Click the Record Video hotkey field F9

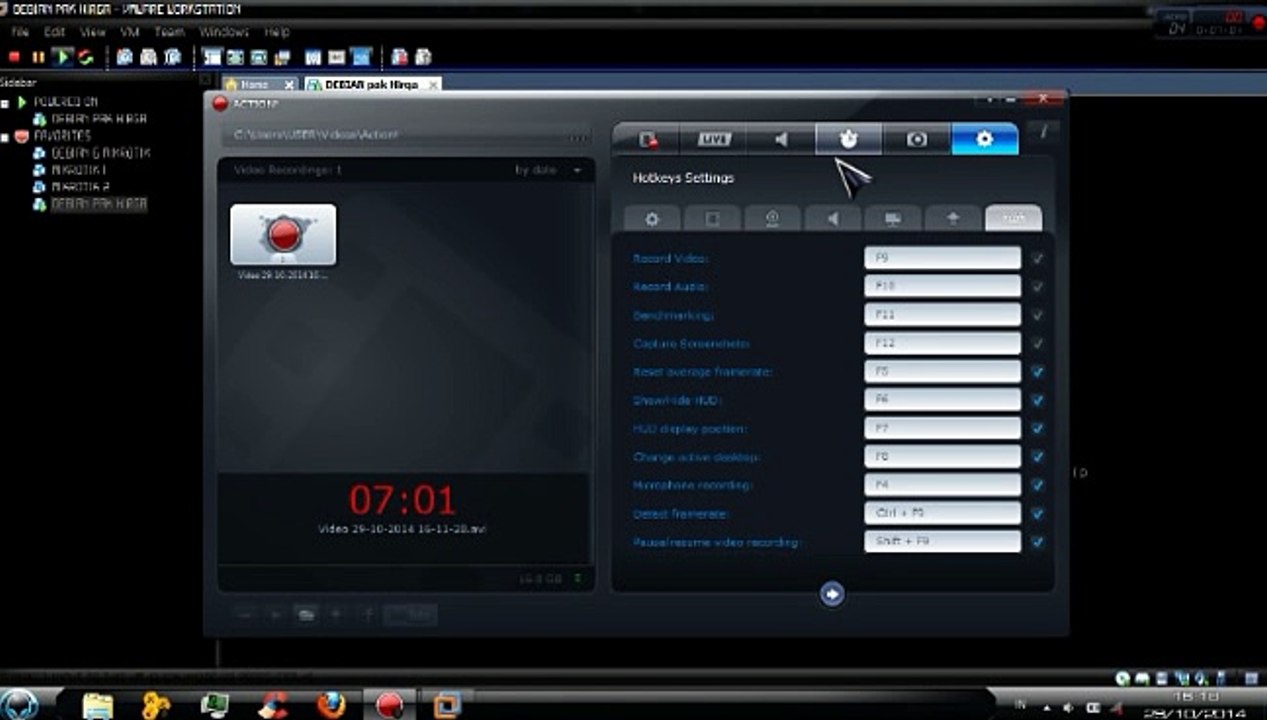(942, 258)
